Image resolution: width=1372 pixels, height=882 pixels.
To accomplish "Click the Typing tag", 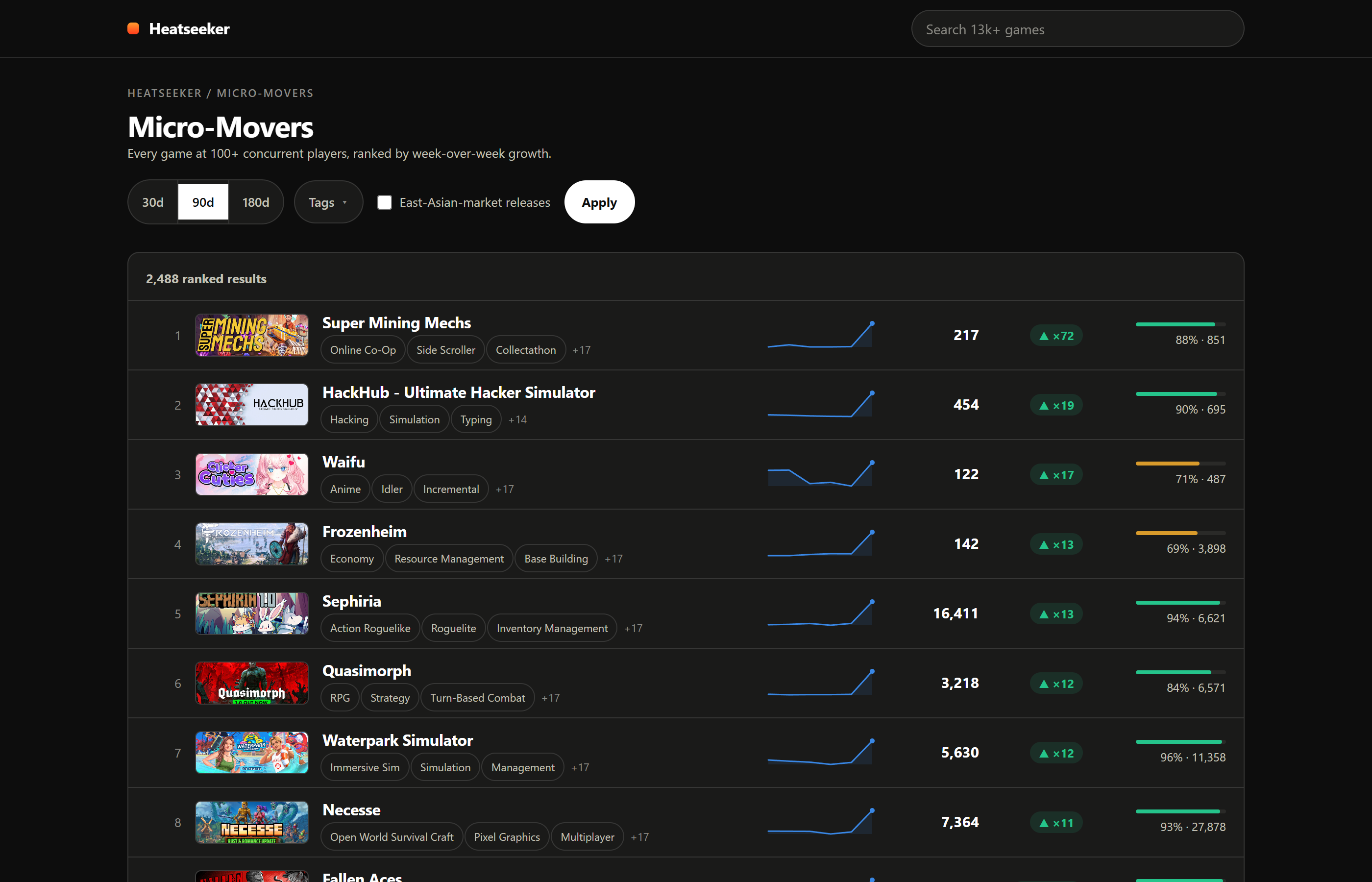I will pos(476,420).
